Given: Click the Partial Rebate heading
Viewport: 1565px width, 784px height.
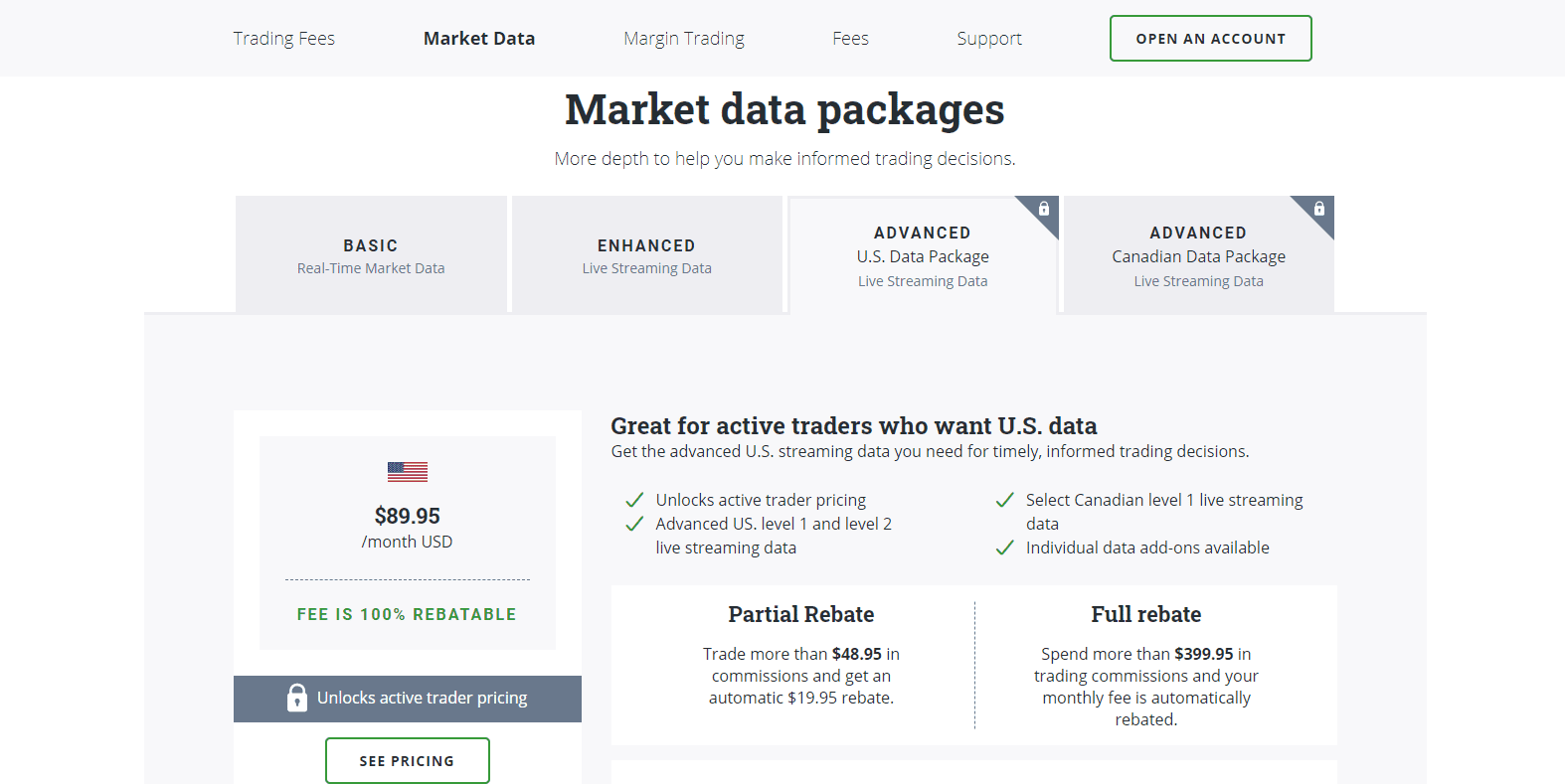Looking at the screenshot, I should (801, 614).
